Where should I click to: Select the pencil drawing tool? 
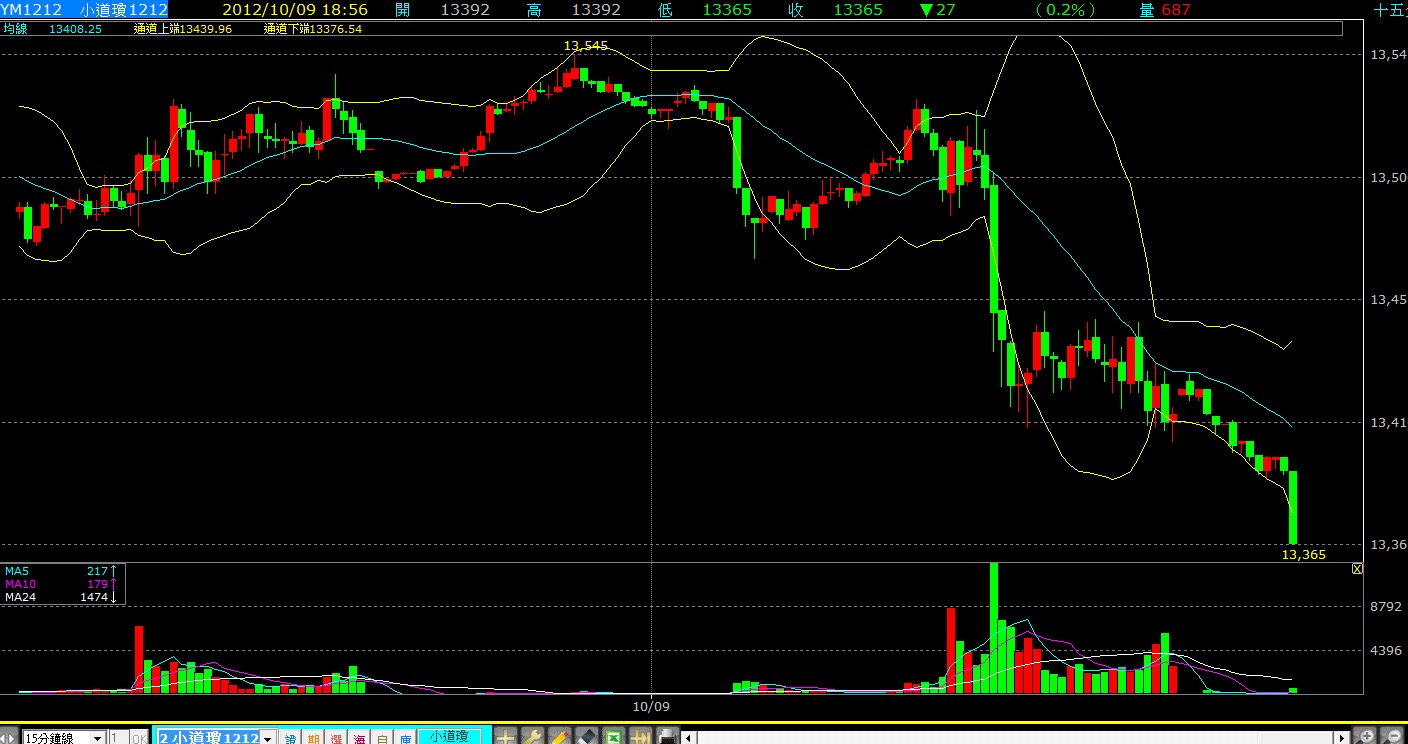560,737
